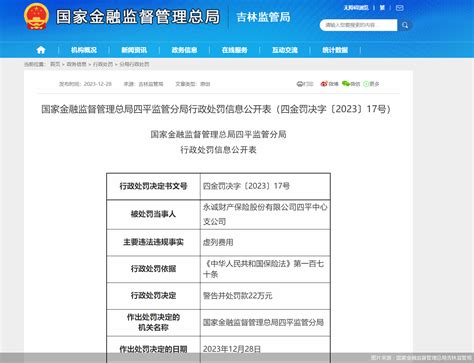Share article via Weibo icon
This screenshot has height=363, width=474.
[324, 84]
